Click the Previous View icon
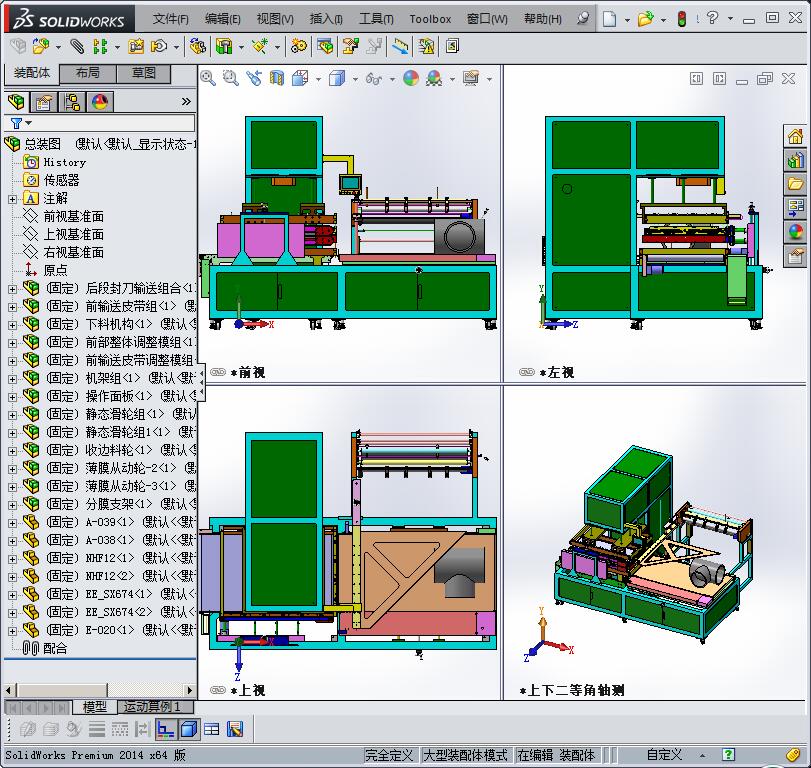Screen dimensions: 811x768 (254, 79)
